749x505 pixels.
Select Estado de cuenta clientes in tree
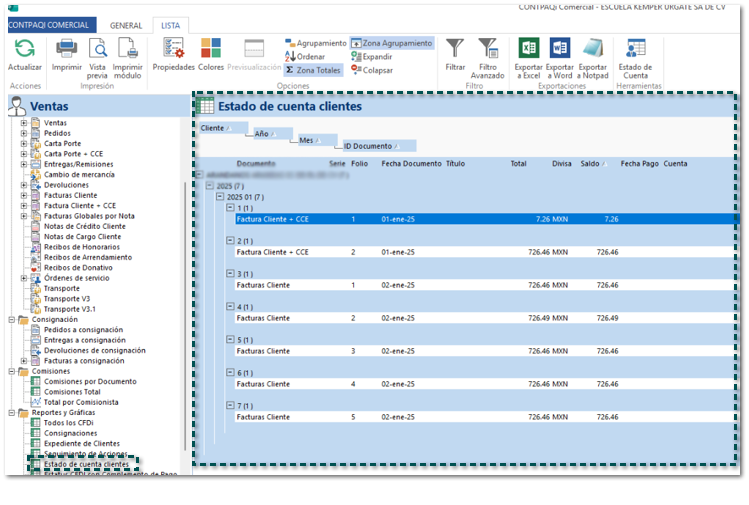(x=86, y=464)
